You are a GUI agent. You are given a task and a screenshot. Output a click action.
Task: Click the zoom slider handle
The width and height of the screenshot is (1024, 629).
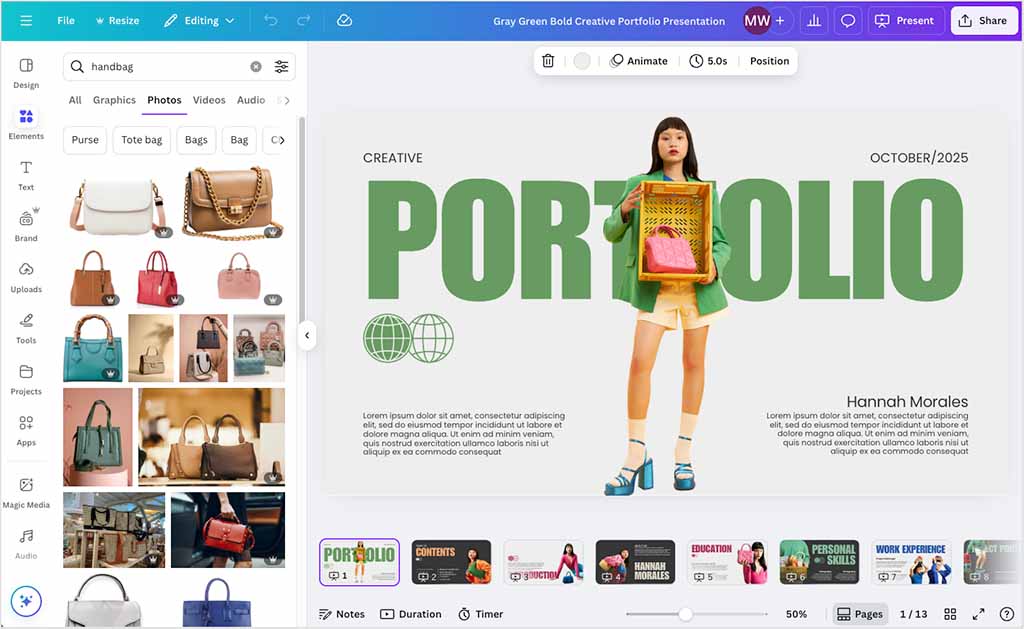click(x=685, y=614)
